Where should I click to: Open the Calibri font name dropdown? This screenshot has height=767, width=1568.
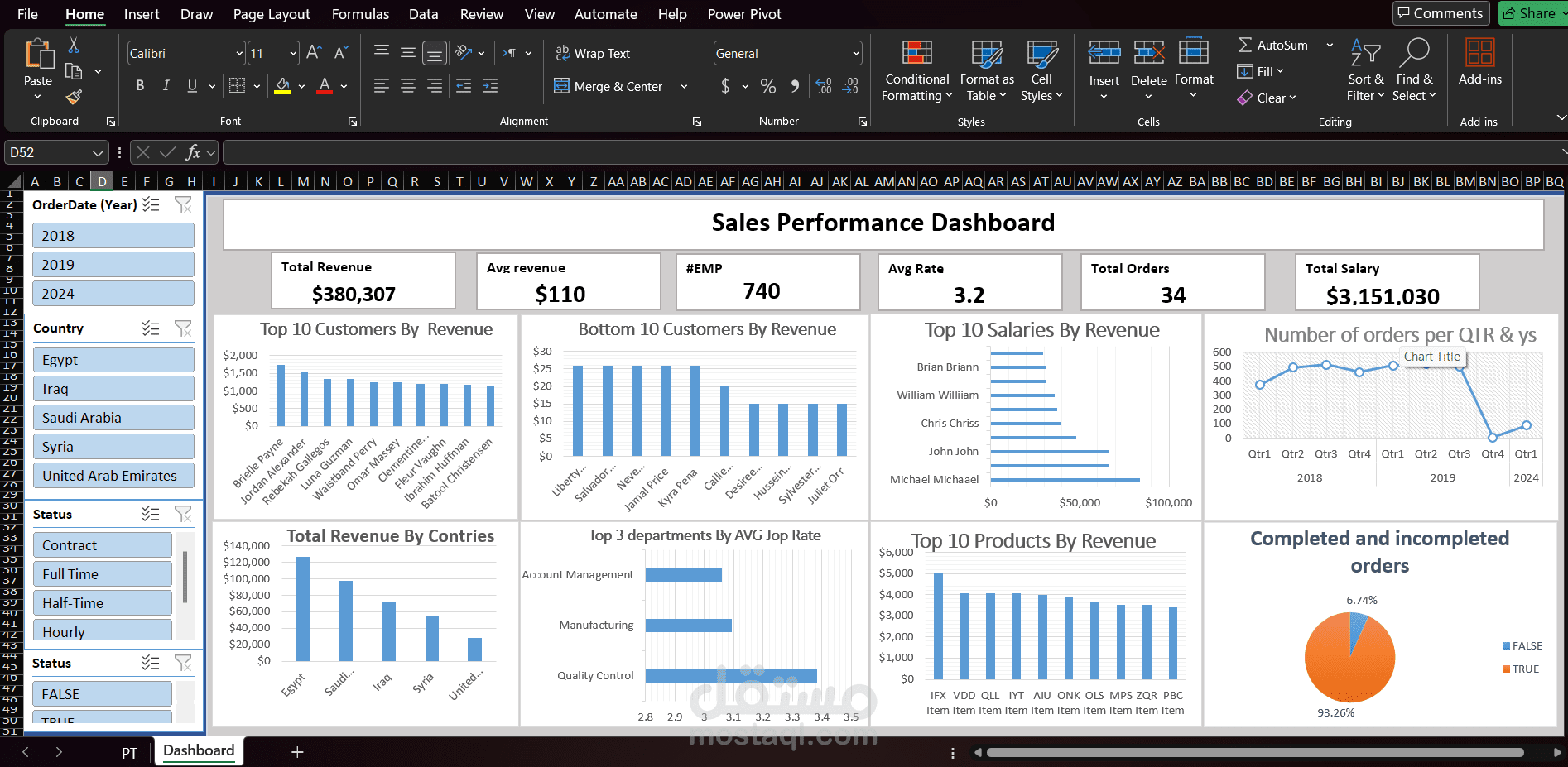tap(239, 54)
